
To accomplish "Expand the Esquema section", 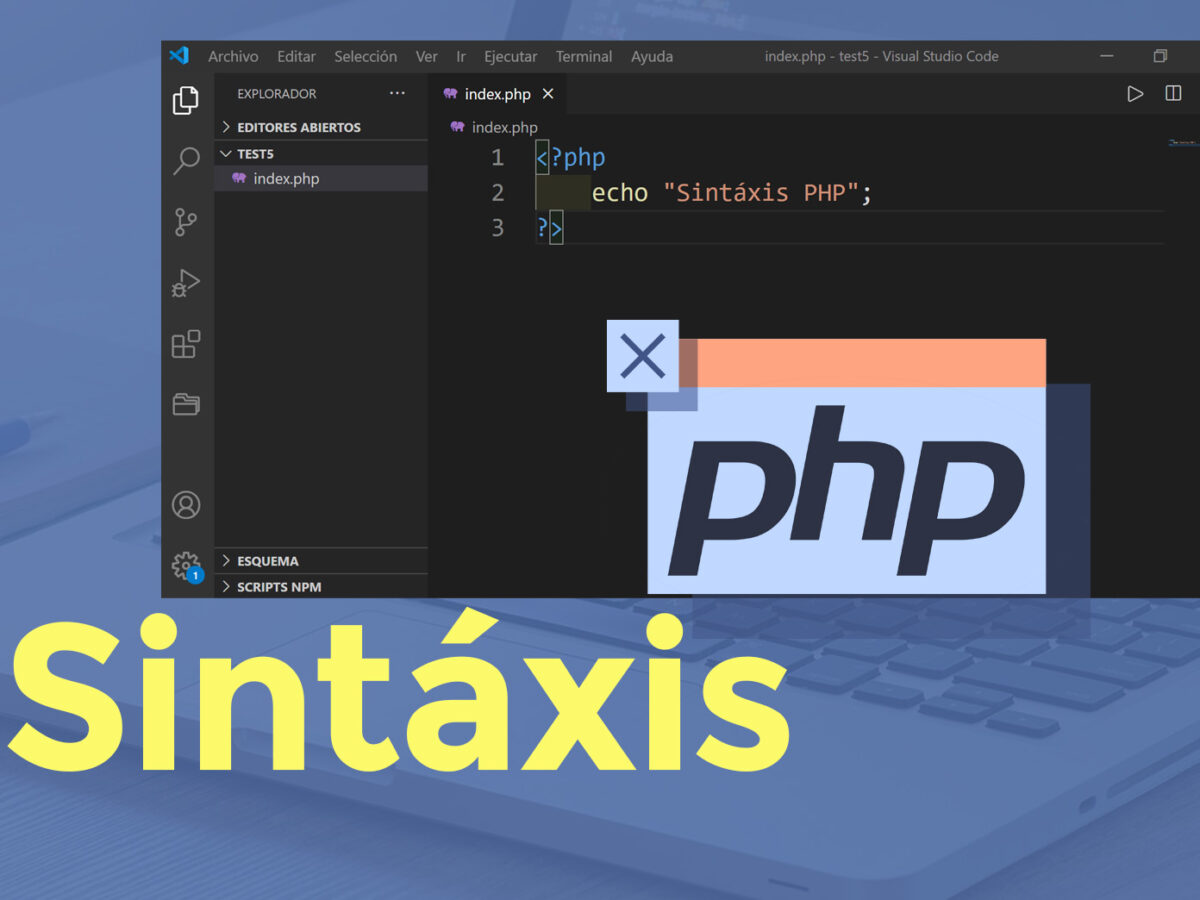I will [x=321, y=561].
